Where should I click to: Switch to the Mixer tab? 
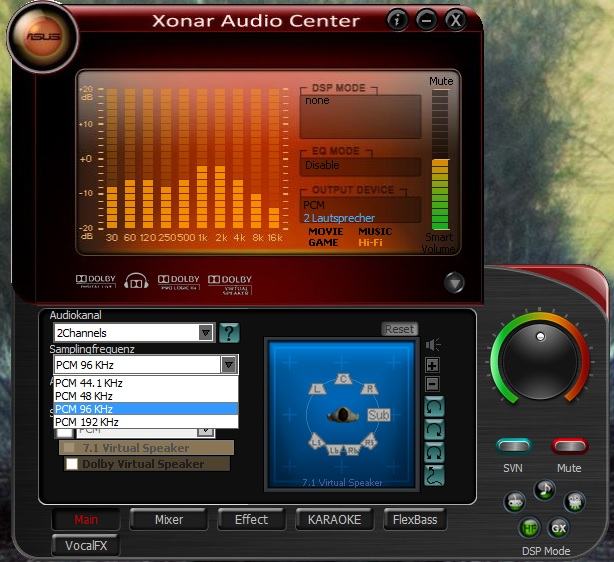tap(169, 520)
